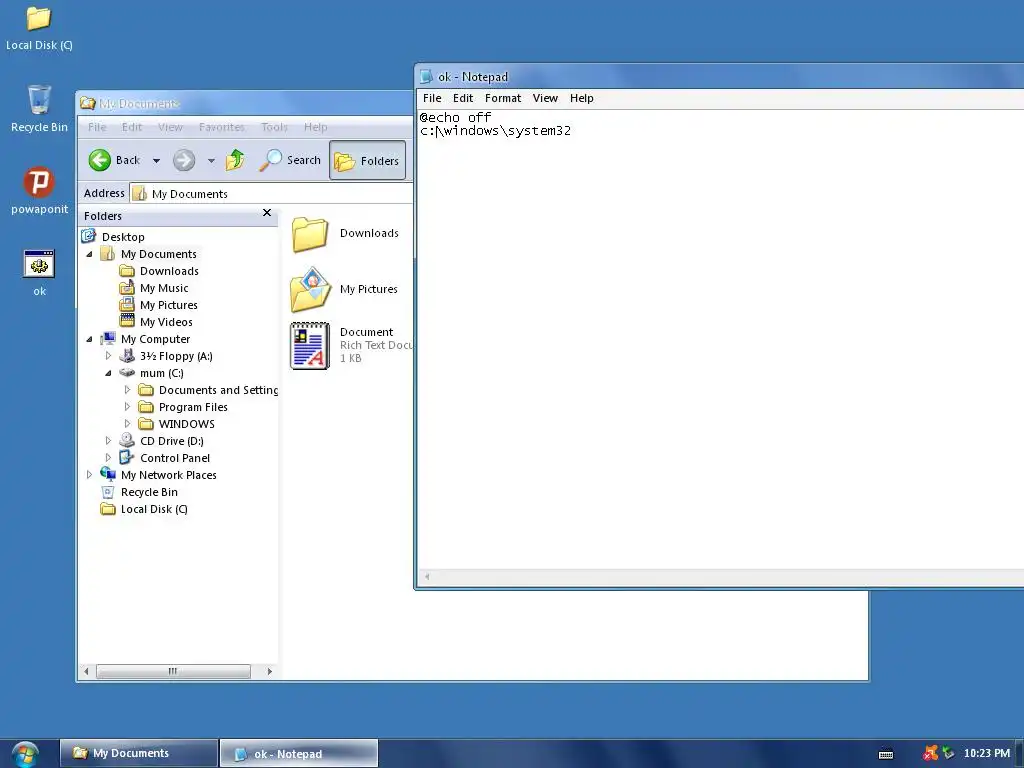Viewport: 1024px width, 768px height.
Task: Select the My Pictures folder icon in file pane
Action: 310,289
